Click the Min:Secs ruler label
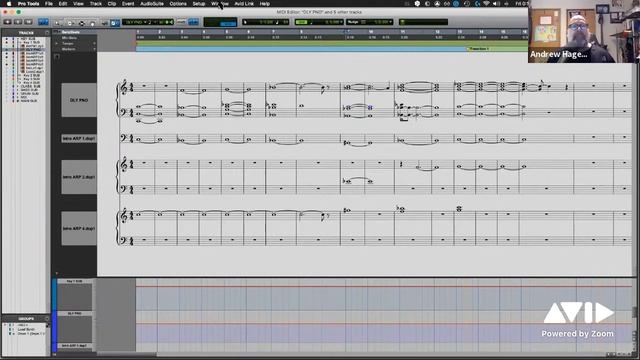640x360 pixels. (69, 38)
